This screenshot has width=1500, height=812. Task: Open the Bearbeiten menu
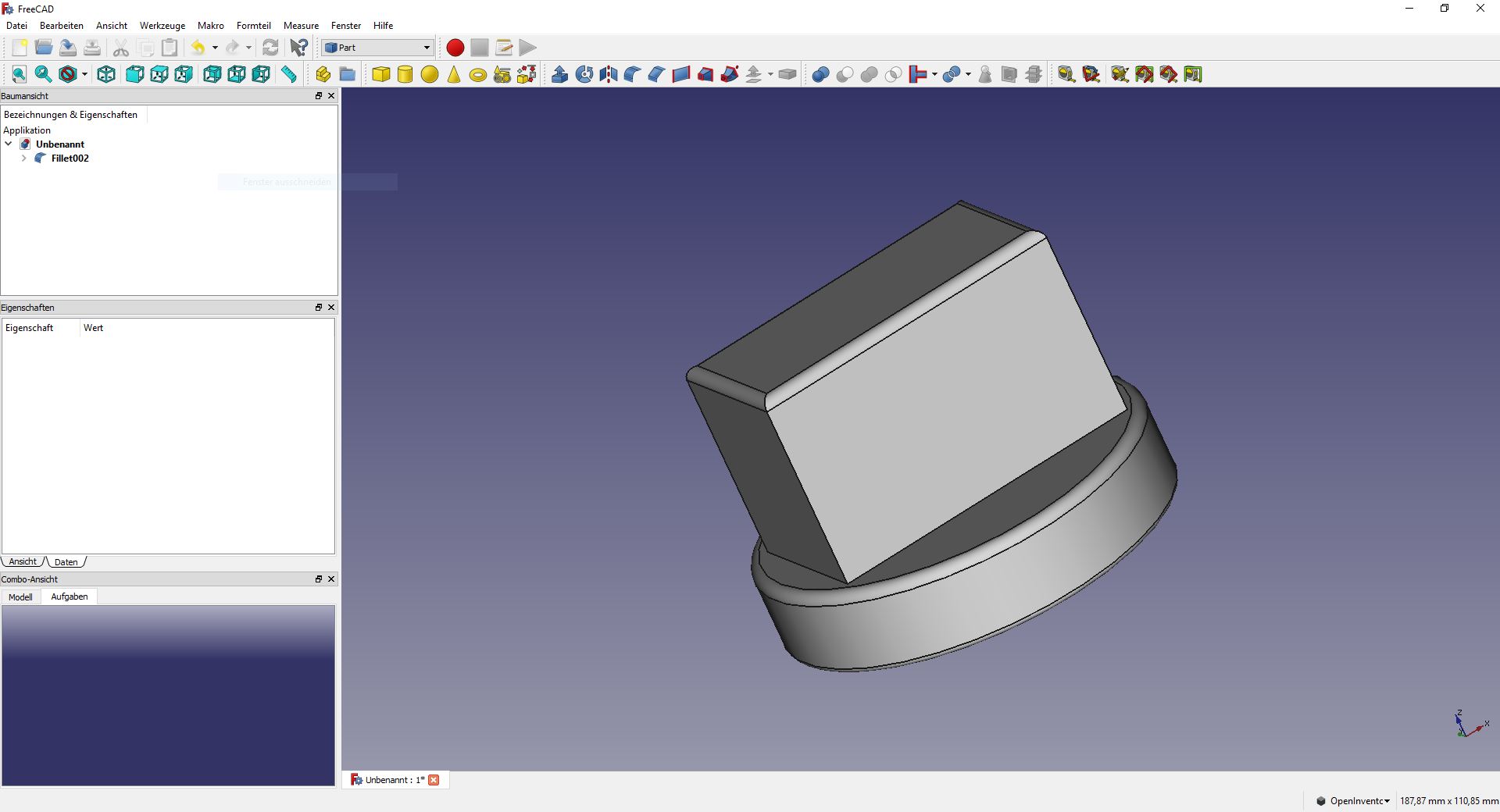coord(62,26)
